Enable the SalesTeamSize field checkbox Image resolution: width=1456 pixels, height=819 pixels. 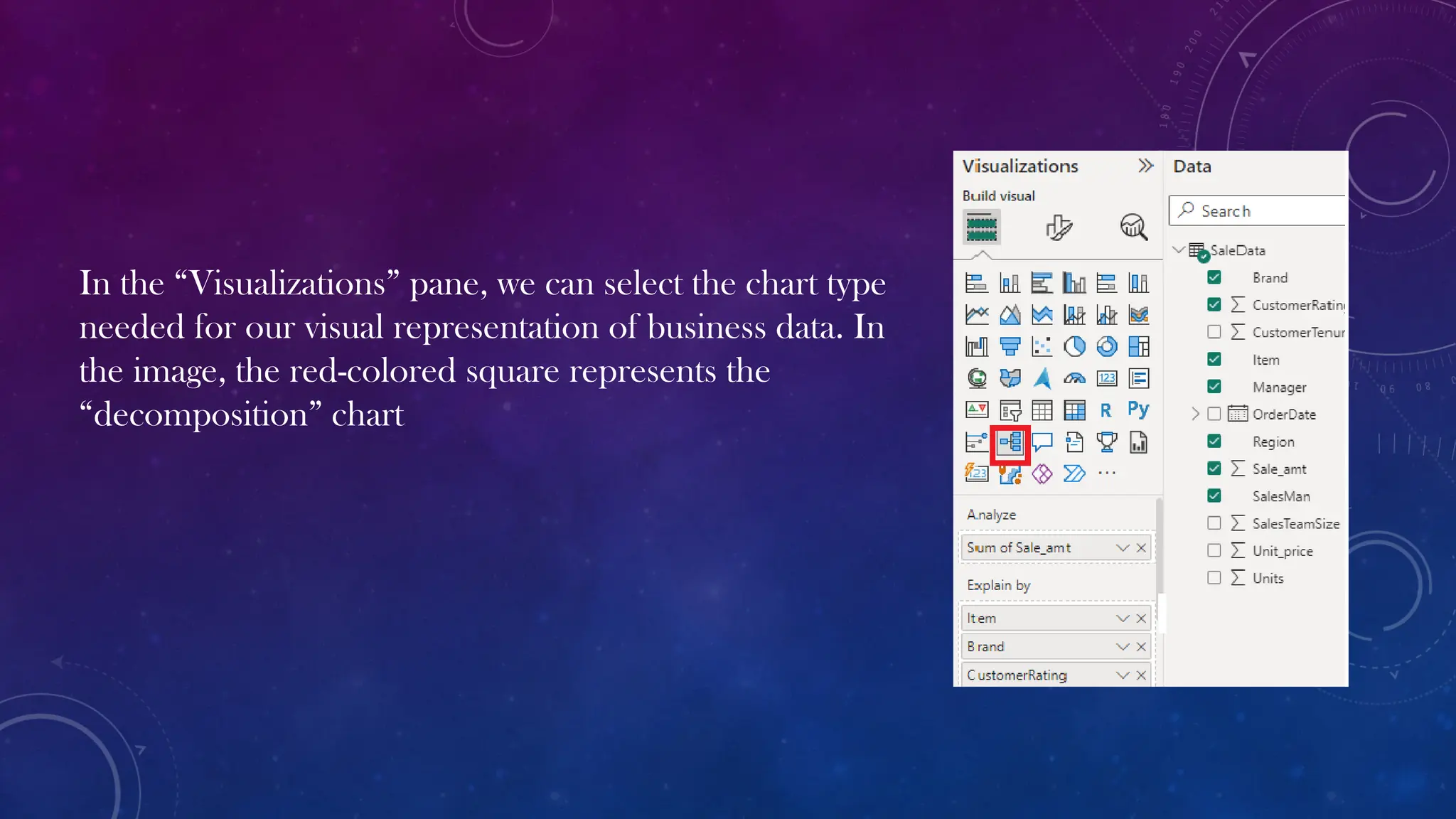pyautogui.click(x=1214, y=523)
